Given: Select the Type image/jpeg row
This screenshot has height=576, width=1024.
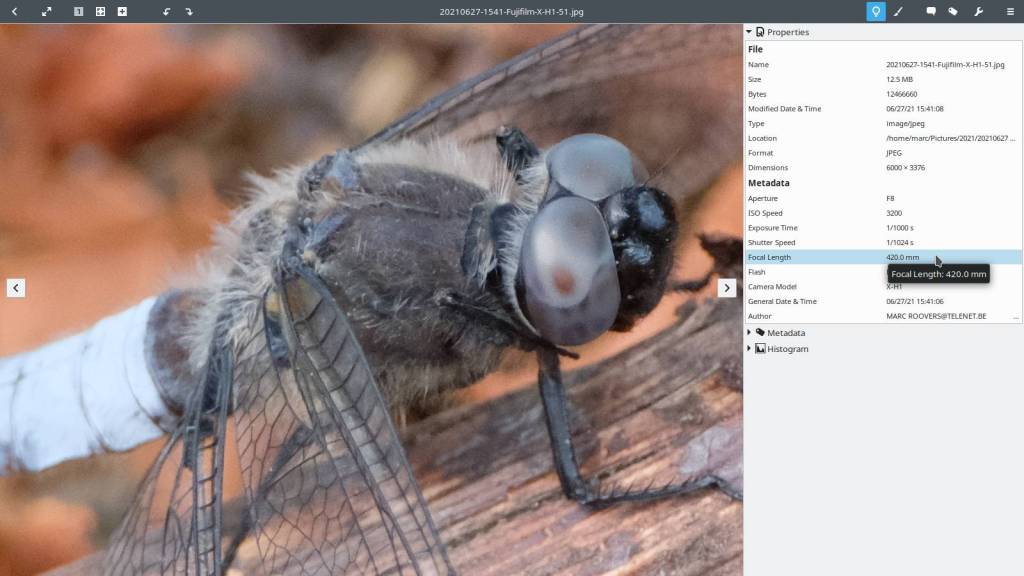Looking at the screenshot, I should pyautogui.click(x=884, y=123).
